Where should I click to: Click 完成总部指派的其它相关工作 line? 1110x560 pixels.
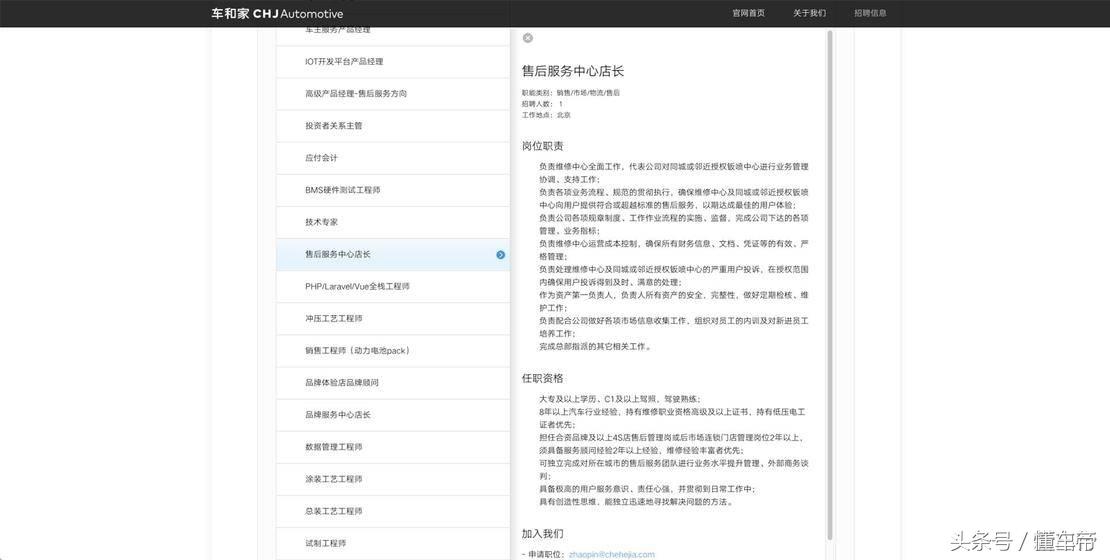tap(595, 347)
